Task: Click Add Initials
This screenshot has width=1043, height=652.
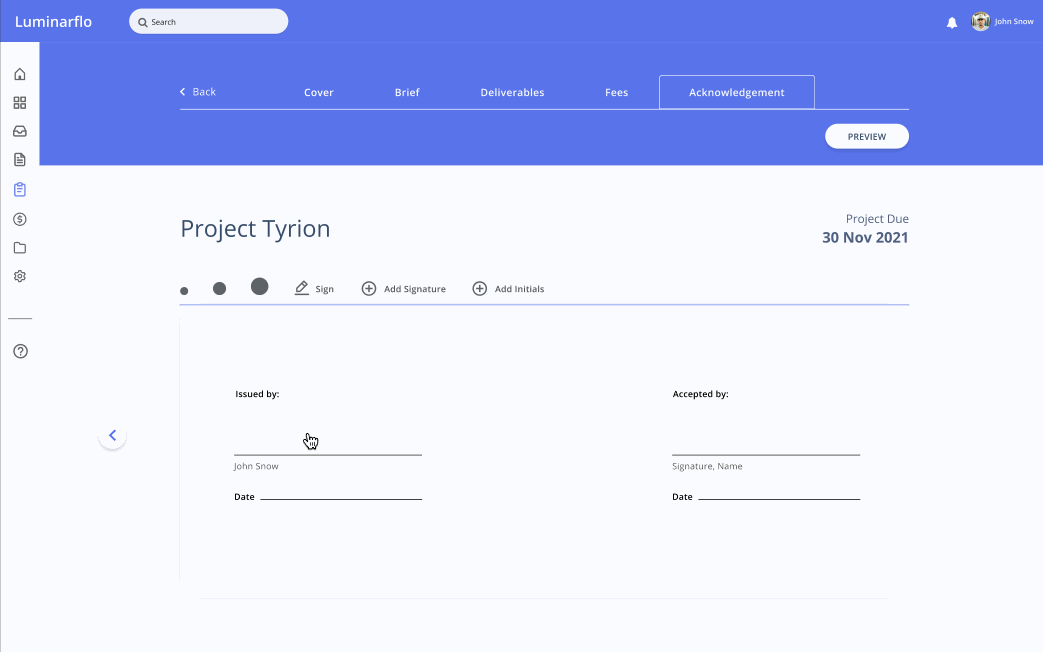Action: [x=508, y=289]
